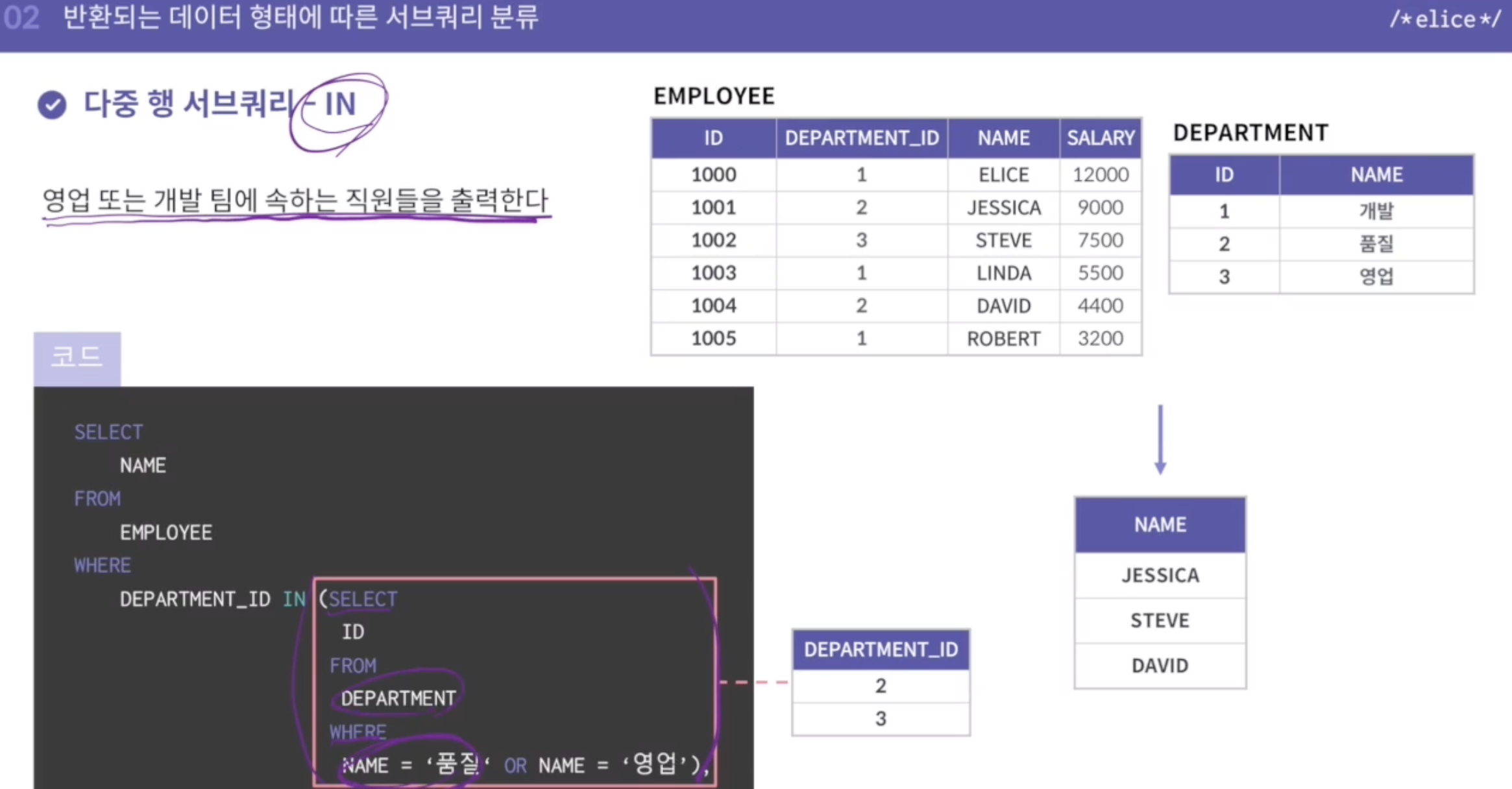Click the circled DEPARTMENT in code
Image resolution: width=1512 pixels, height=789 pixels.
click(398, 698)
